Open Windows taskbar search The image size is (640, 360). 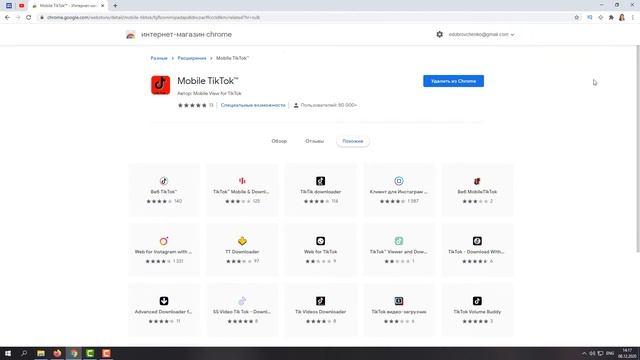pyautogui.click(x=24, y=353)
